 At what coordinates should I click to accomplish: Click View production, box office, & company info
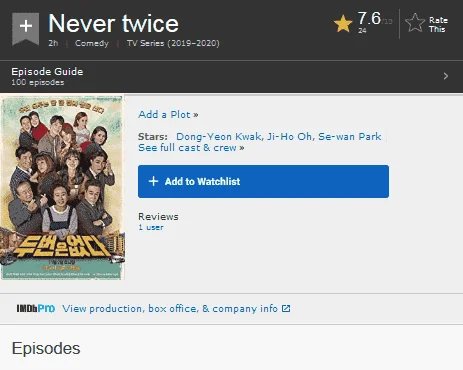point(170,309)
